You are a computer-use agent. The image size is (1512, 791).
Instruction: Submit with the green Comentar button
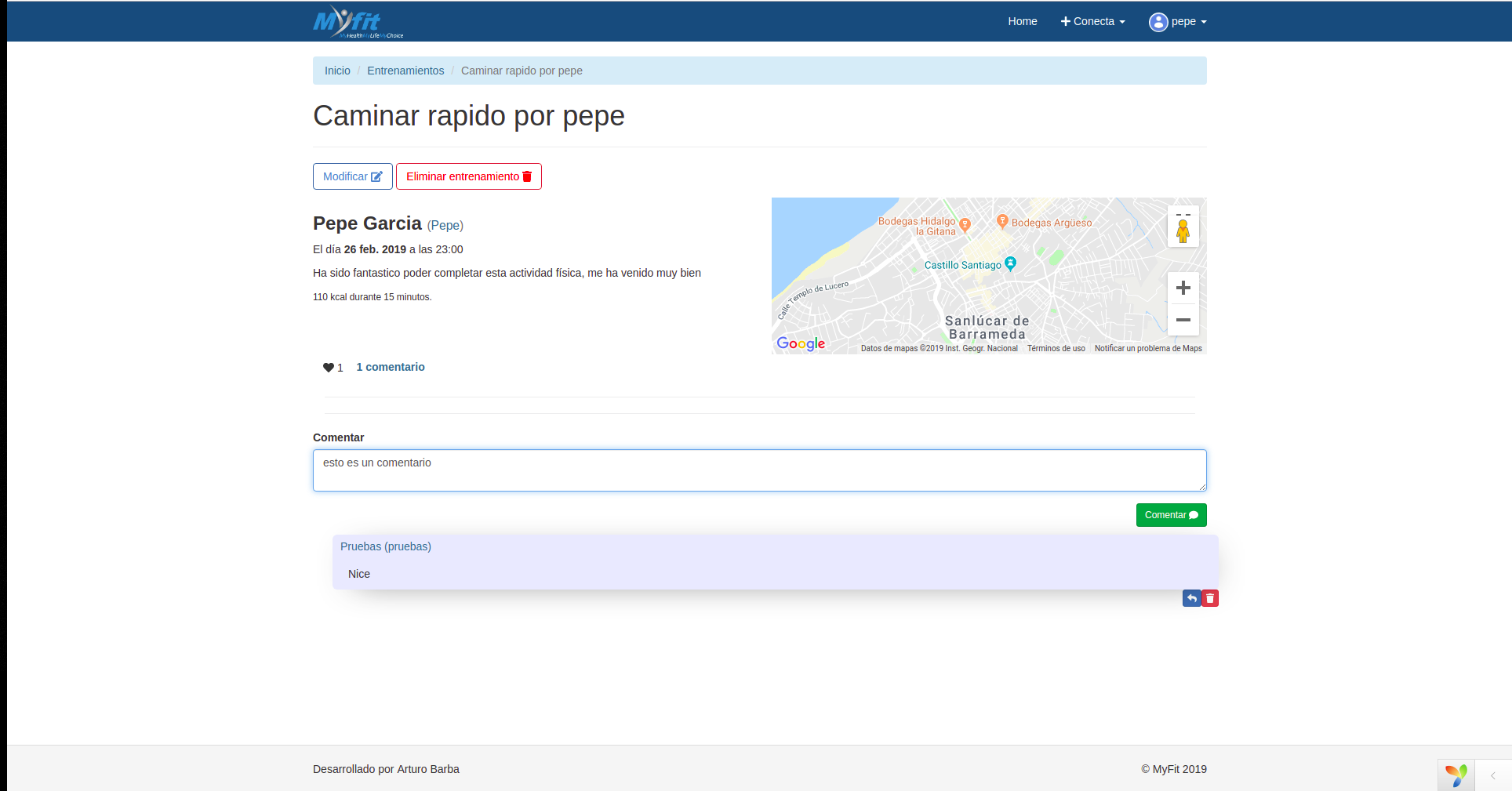pos(1171,515)
